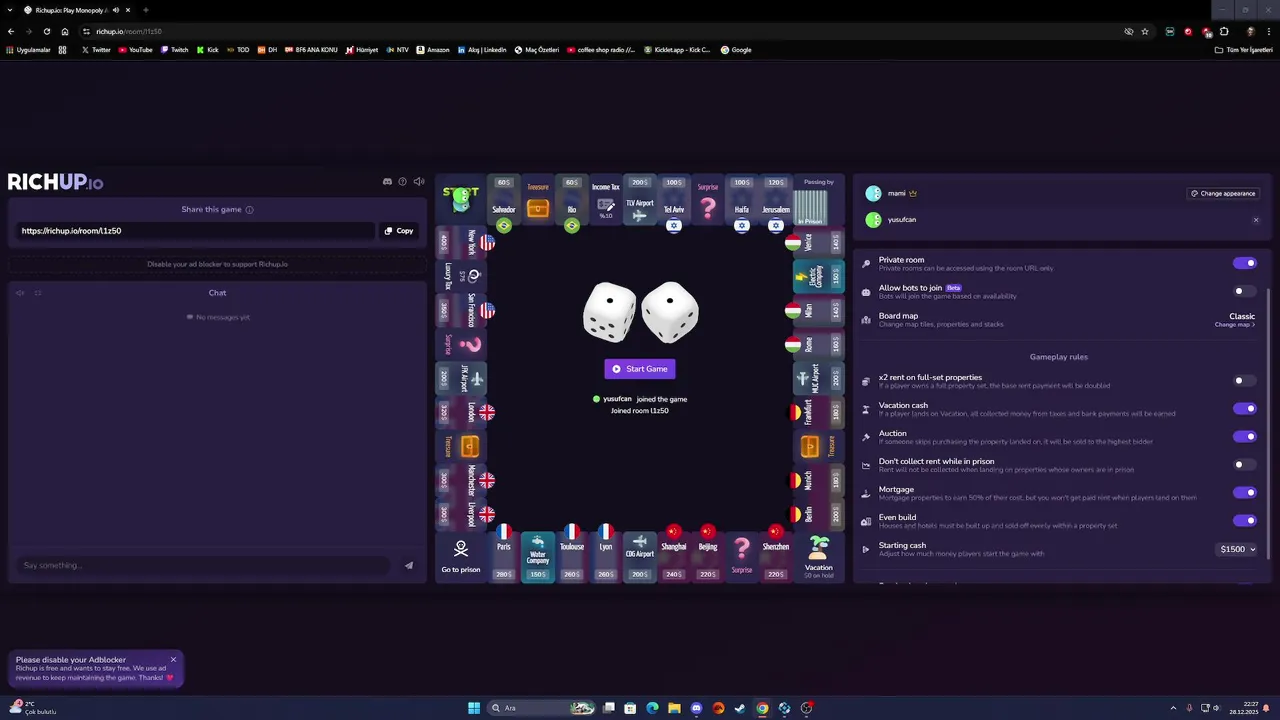Enable Allow bots to join
The height and width of the screenshot is (720, 1280).
click(x=1245, y=292)
